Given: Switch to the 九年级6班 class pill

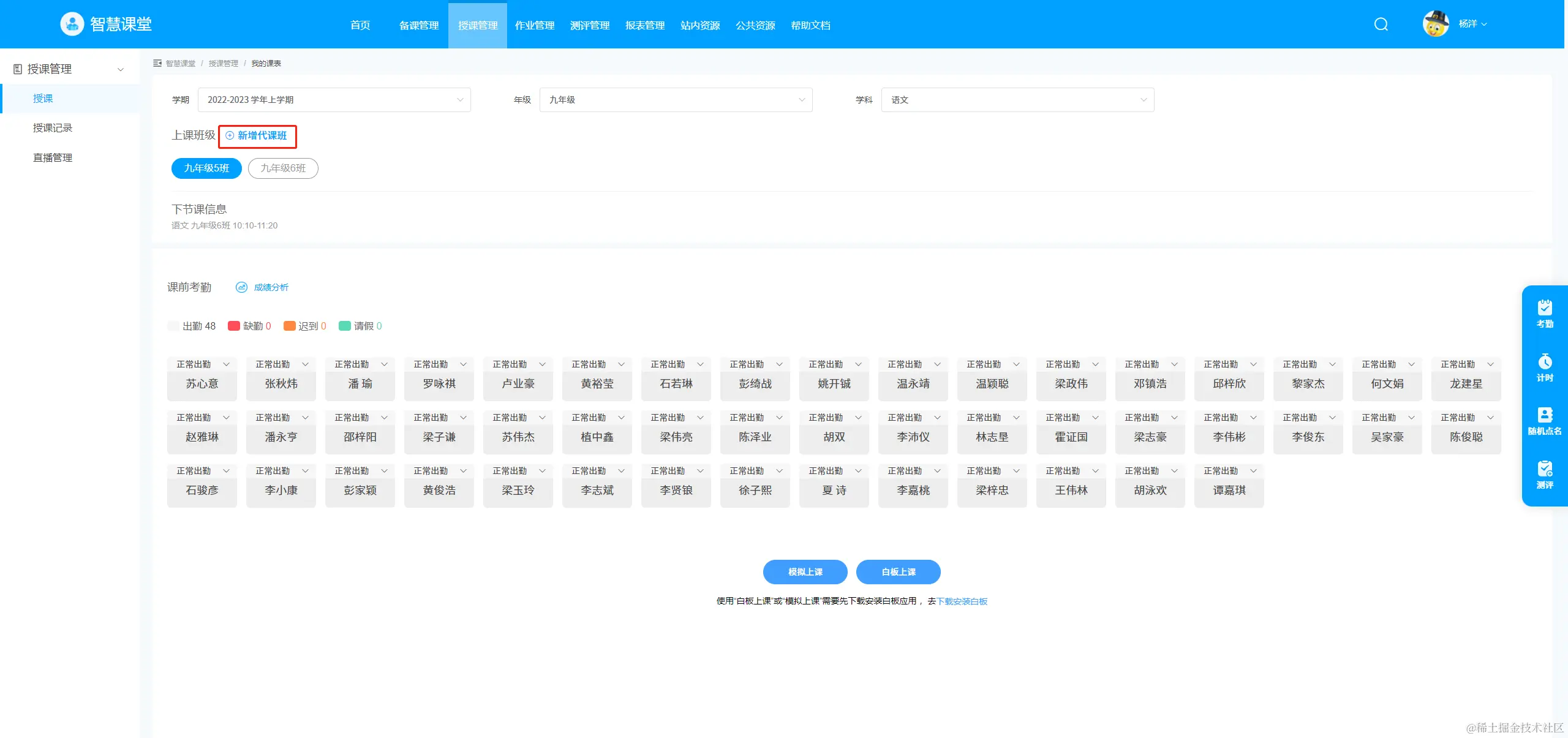Looking at the screenshot, I should [283, 168].
